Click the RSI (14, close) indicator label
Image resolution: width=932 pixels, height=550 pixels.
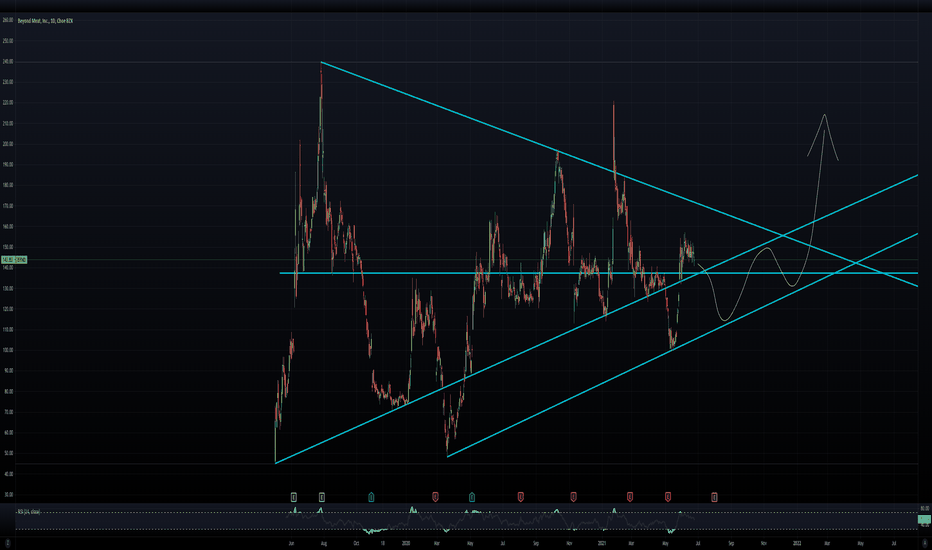coord(29,511)
